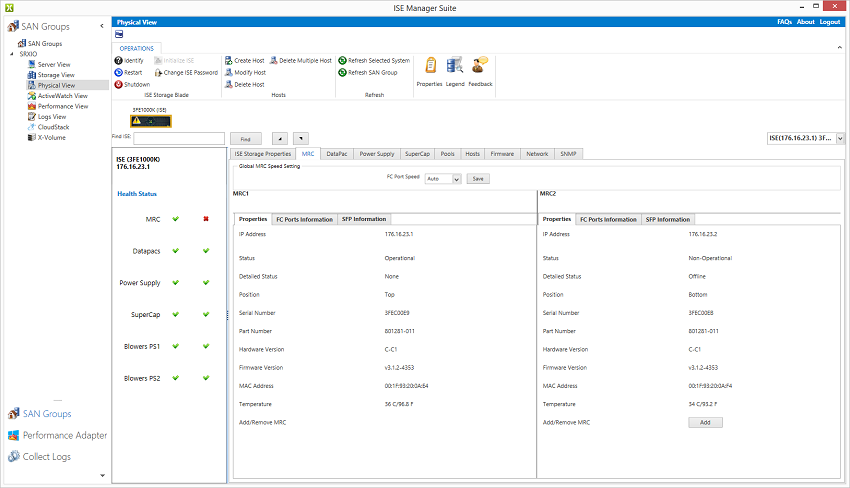Select the OPERATIONS ribbon tab
The width and height of the screenshot is (850, 488).
[137, 48]
